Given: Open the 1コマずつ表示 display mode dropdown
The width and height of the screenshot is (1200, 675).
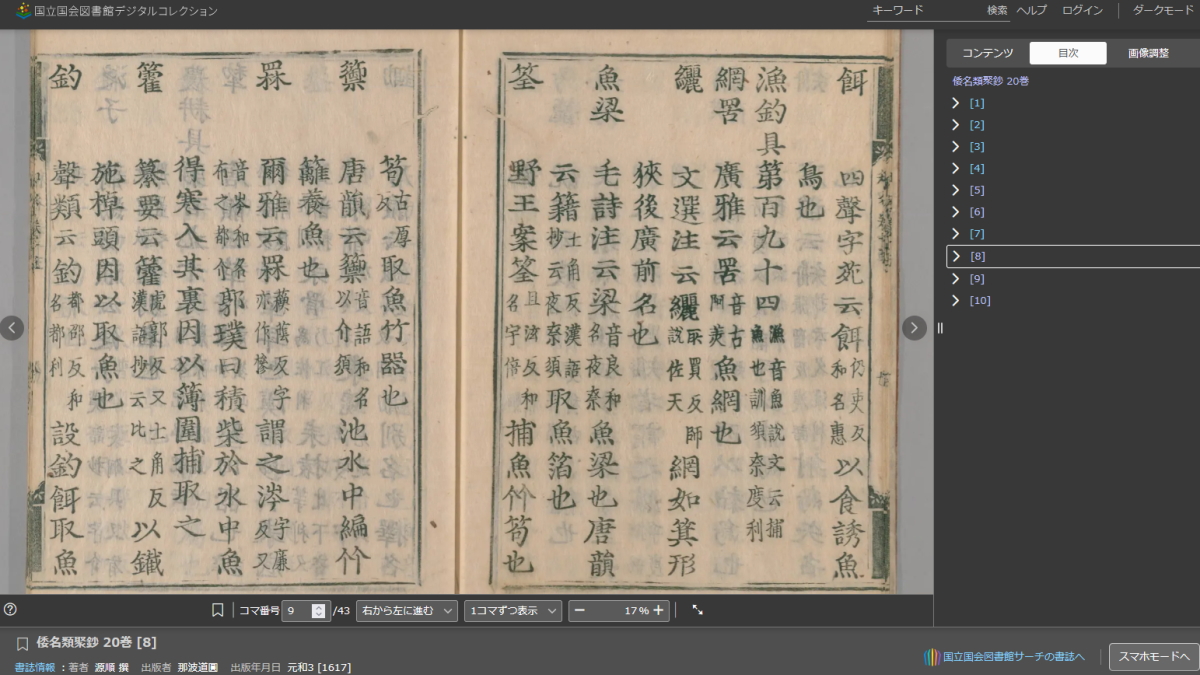Looking at the screenshot, I should point(513,610).
